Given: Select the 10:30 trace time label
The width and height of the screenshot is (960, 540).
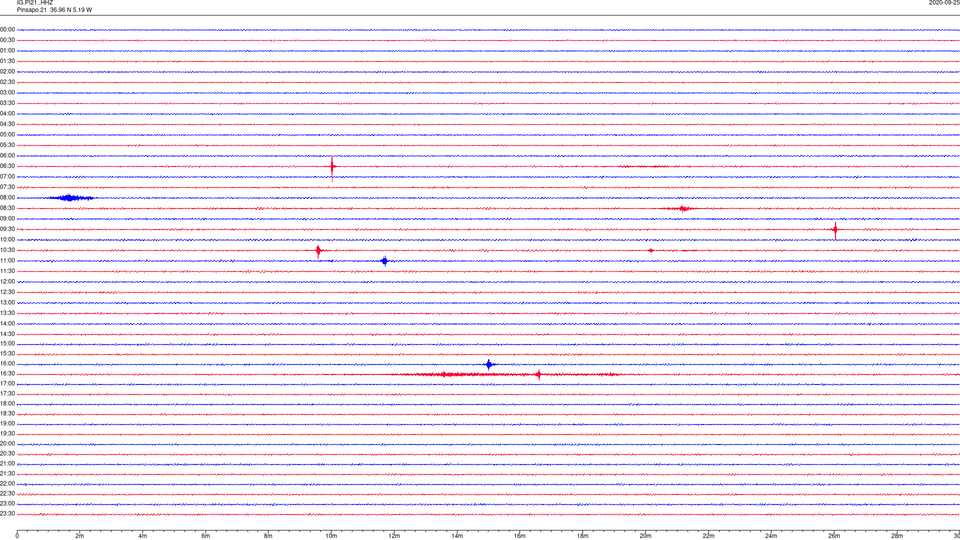Looking at the screenshot, I should (7, 250).
